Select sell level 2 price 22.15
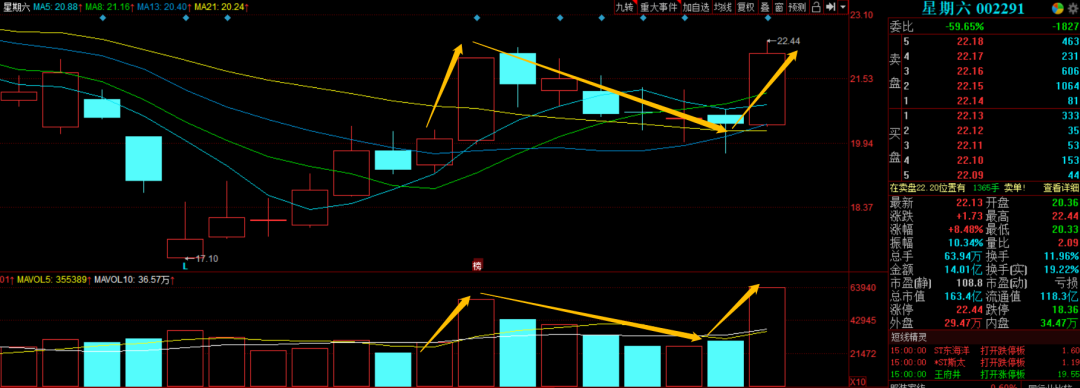Viewport: 1080px width, 388px height. [x=969, y=85]
